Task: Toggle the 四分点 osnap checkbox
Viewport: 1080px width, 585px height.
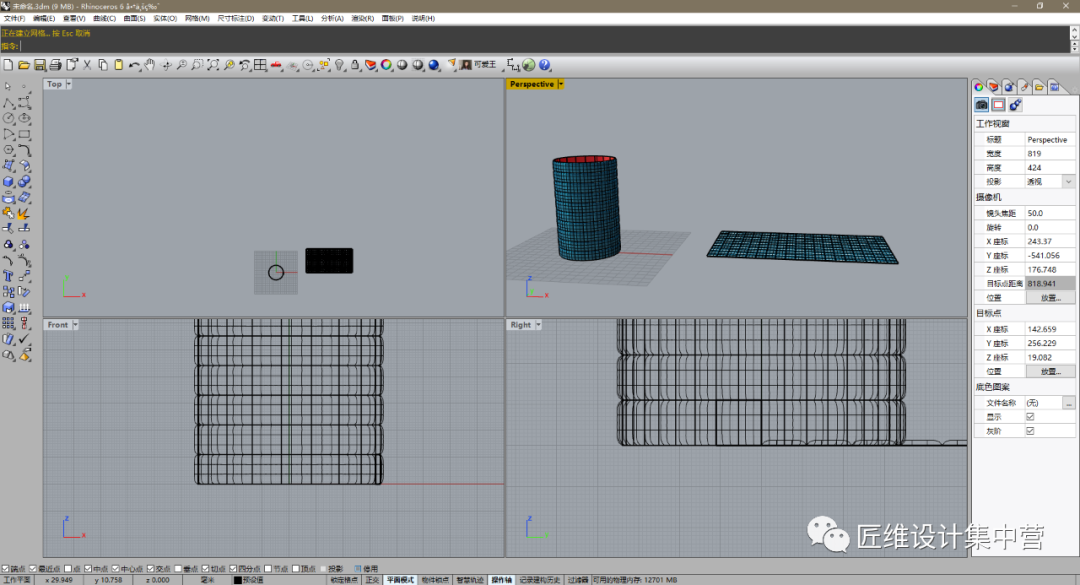Action: point(233,568)
